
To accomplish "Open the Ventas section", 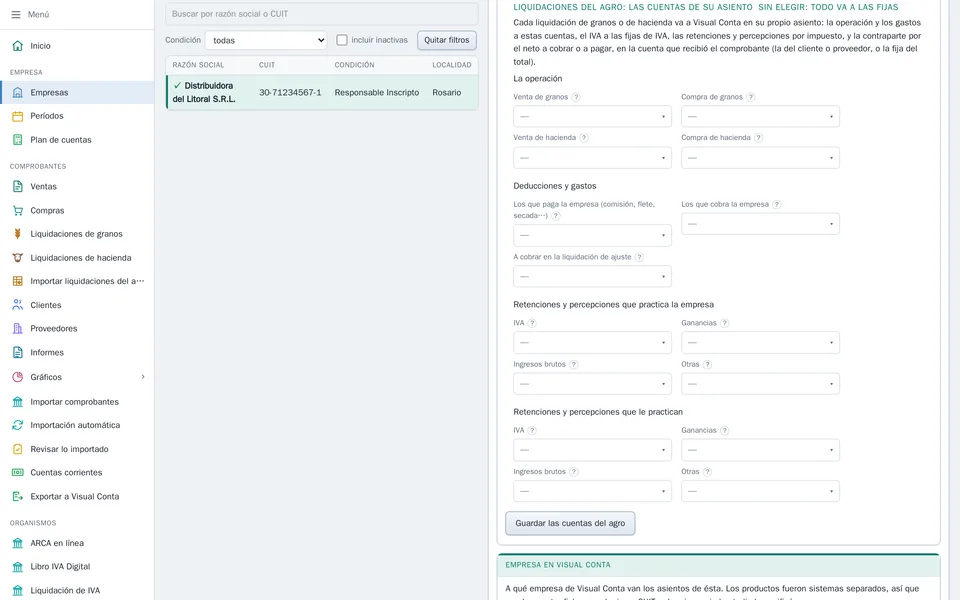I will pos(77,187).
